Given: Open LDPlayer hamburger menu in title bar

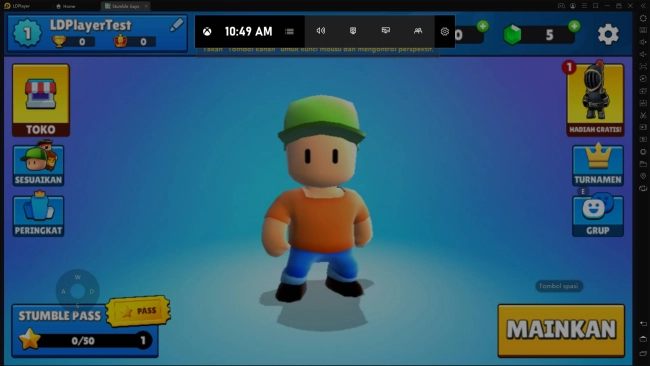Looking at the screenshot, I should click(x=584, y=6).
